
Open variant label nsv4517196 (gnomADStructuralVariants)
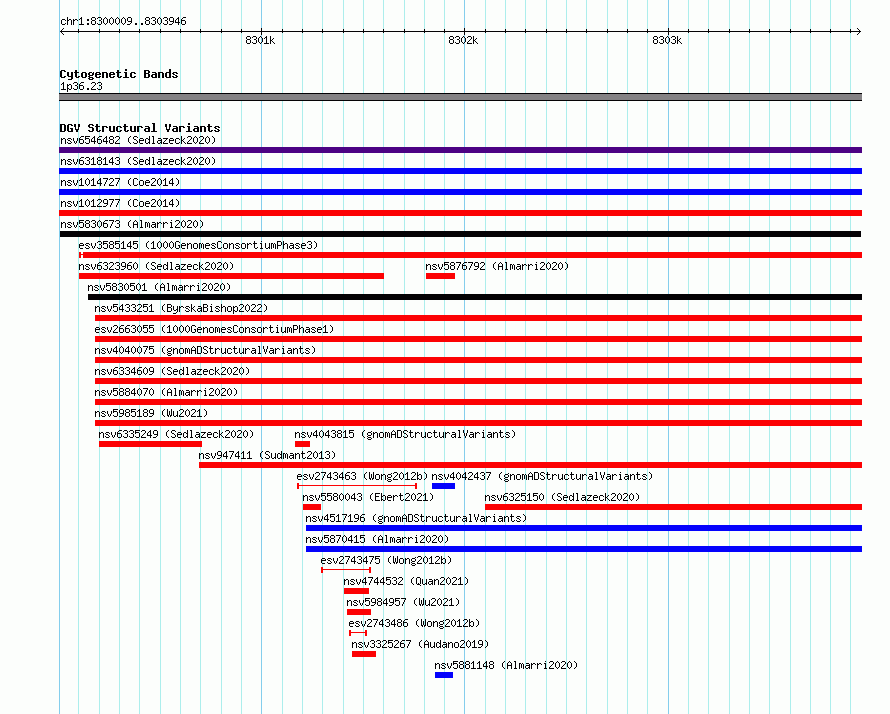(416, 518)
